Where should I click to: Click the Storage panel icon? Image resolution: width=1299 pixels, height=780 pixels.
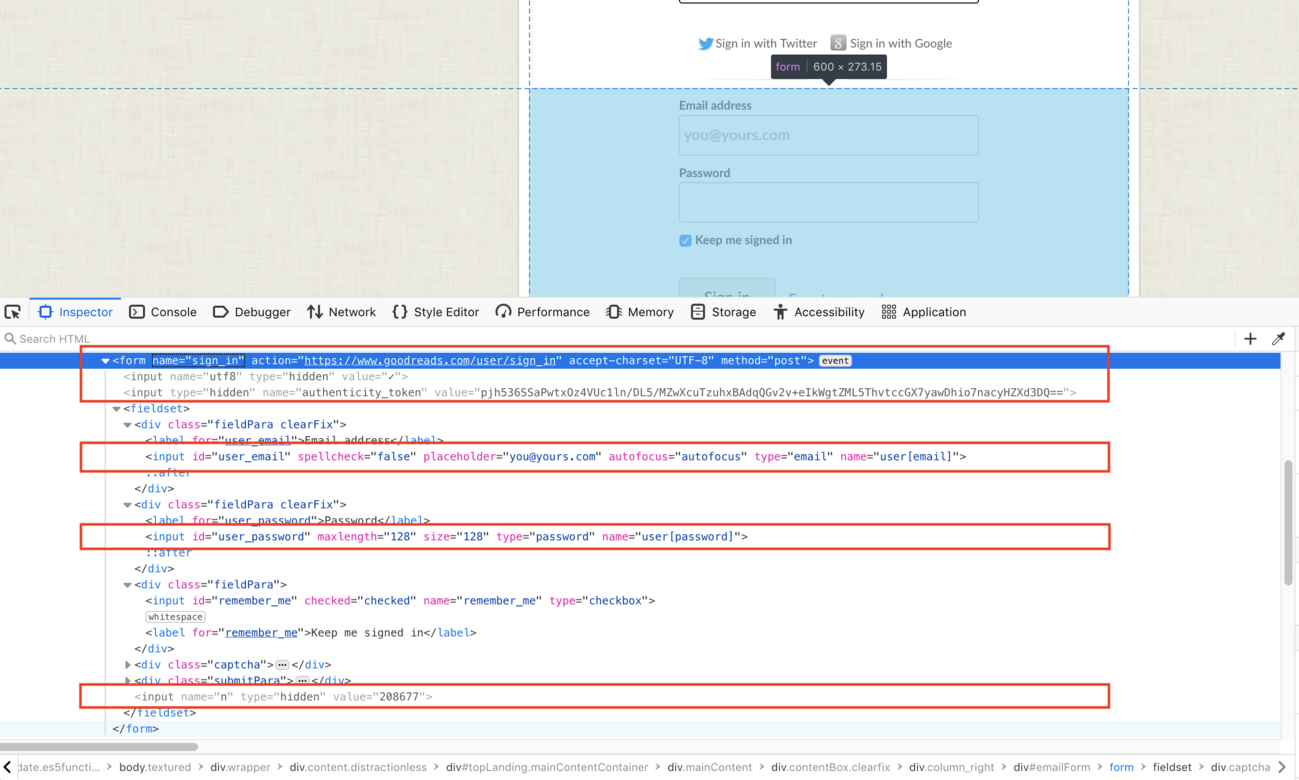pos(698,312)
